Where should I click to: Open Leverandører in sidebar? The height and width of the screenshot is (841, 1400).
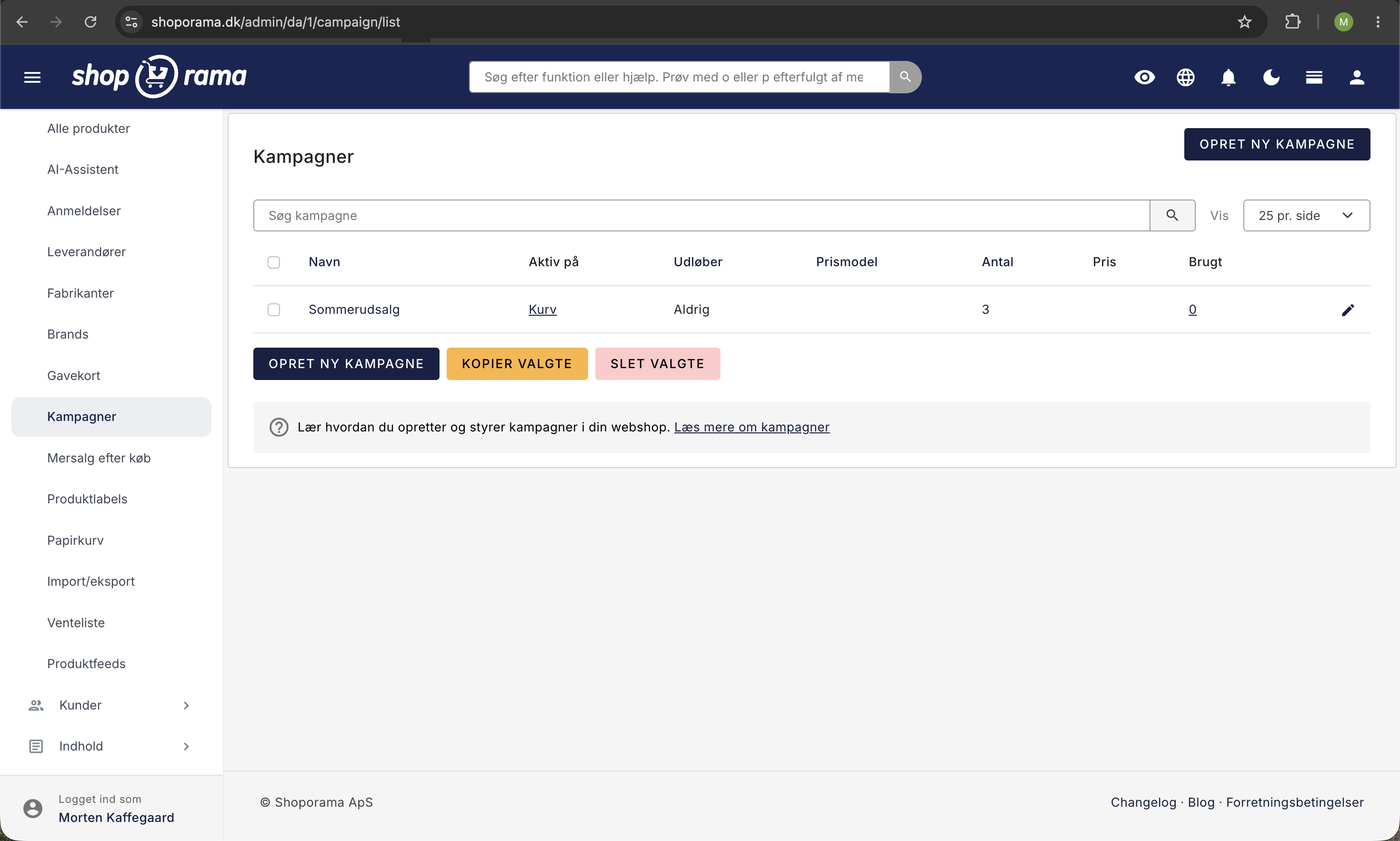(x=86, y=252)
